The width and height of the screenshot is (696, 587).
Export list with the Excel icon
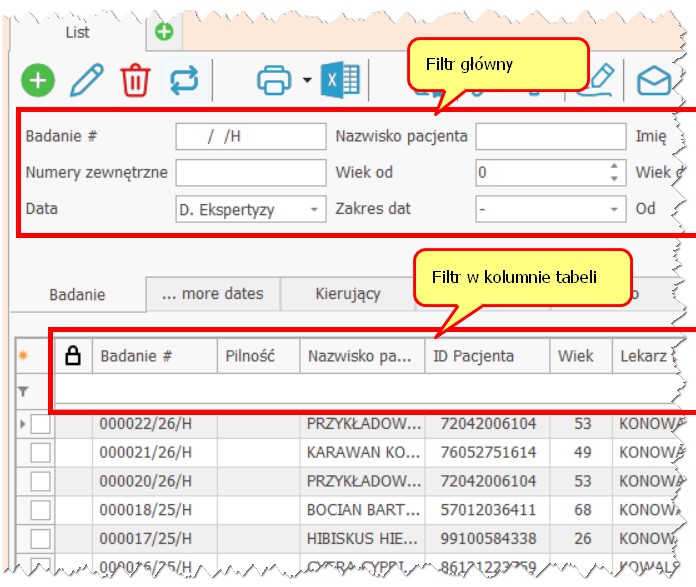point(340,79)
